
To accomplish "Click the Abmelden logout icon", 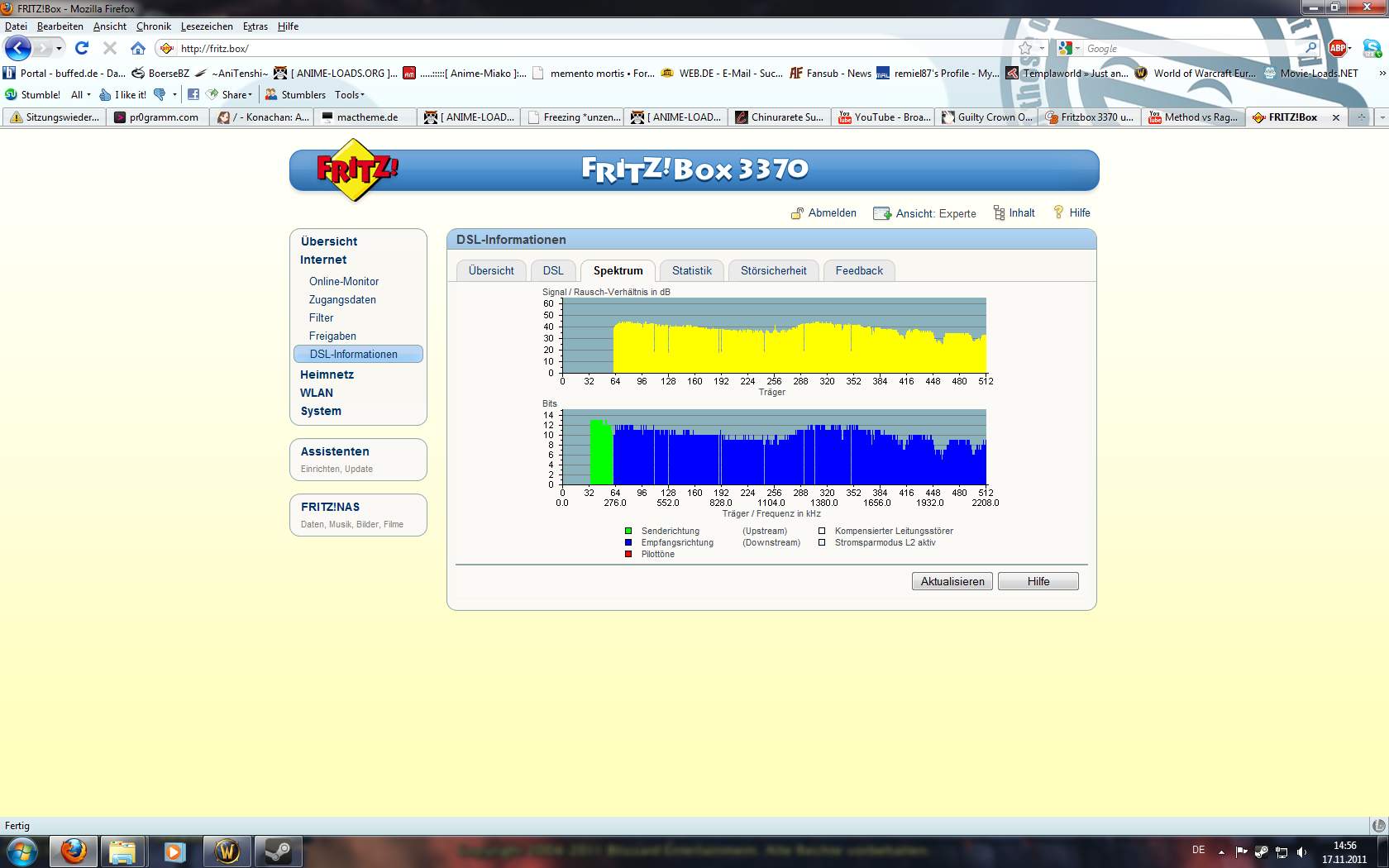I will [x=797, y=213].
